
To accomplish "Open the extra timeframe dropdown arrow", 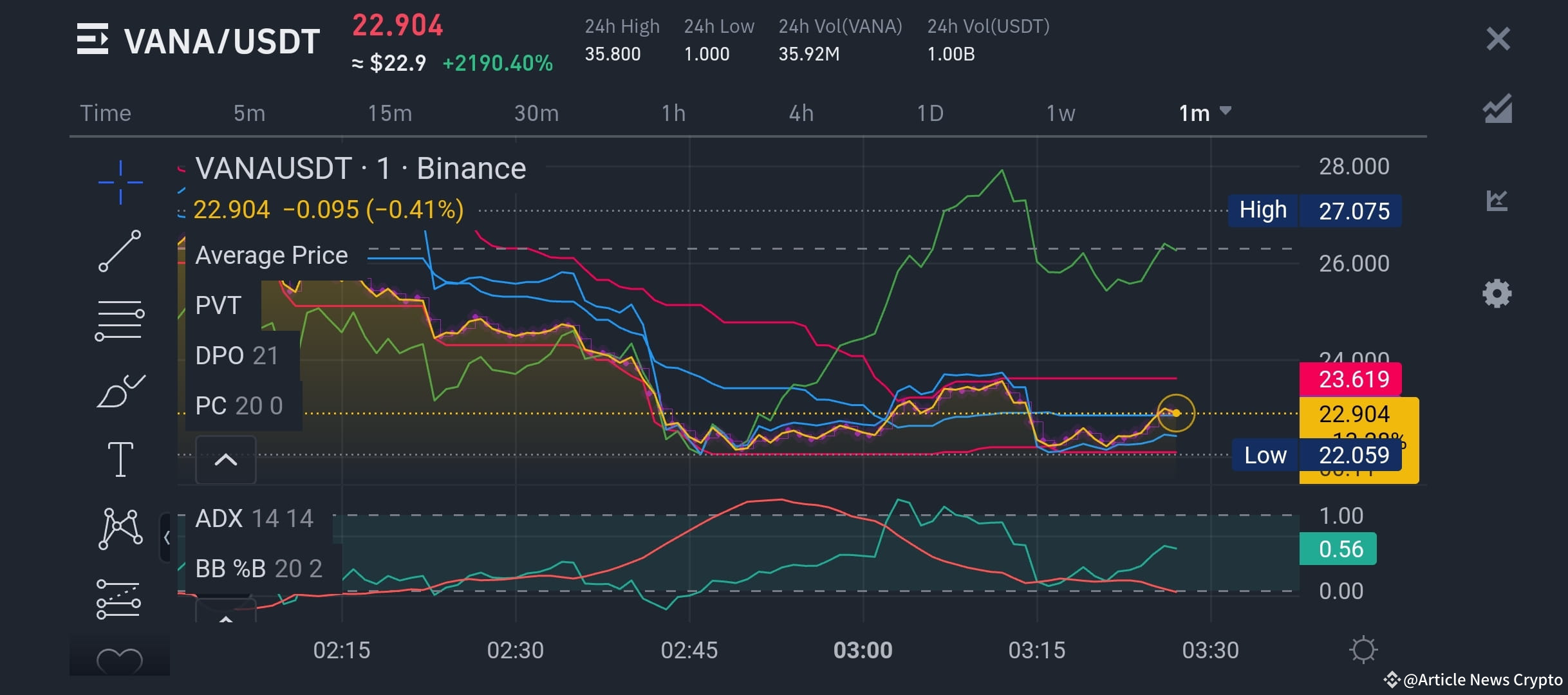I will pos(1226,112).
